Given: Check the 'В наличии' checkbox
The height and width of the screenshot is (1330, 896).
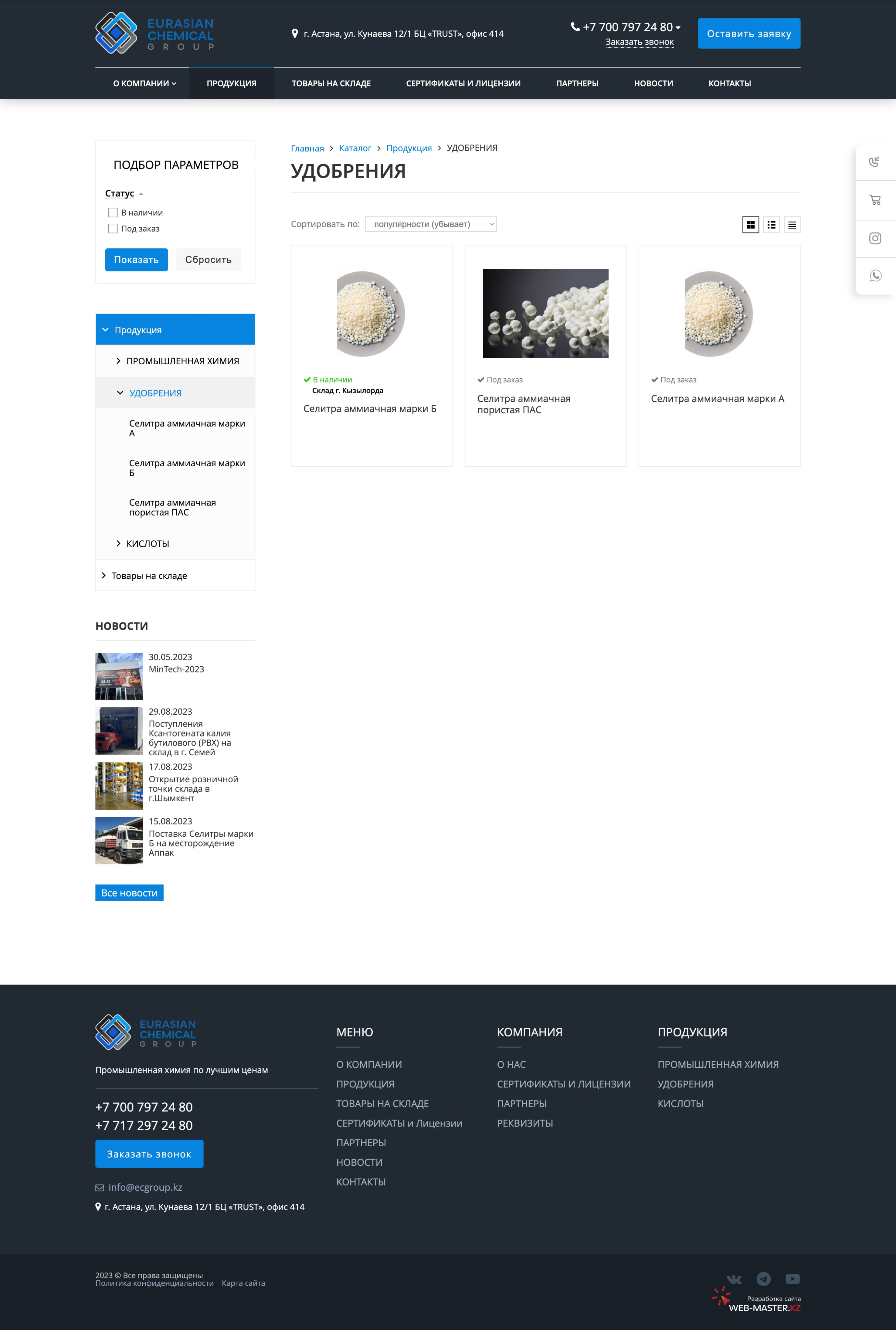Looking at the screenshot, I should pos(113,213).
